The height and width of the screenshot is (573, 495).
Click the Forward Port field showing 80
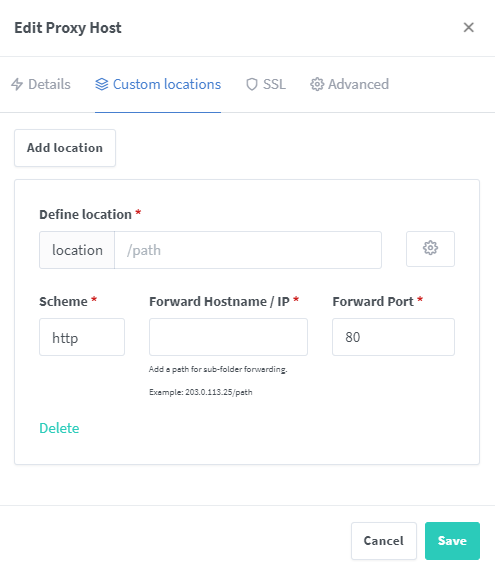pyautogui.click(x=393, y=337)
